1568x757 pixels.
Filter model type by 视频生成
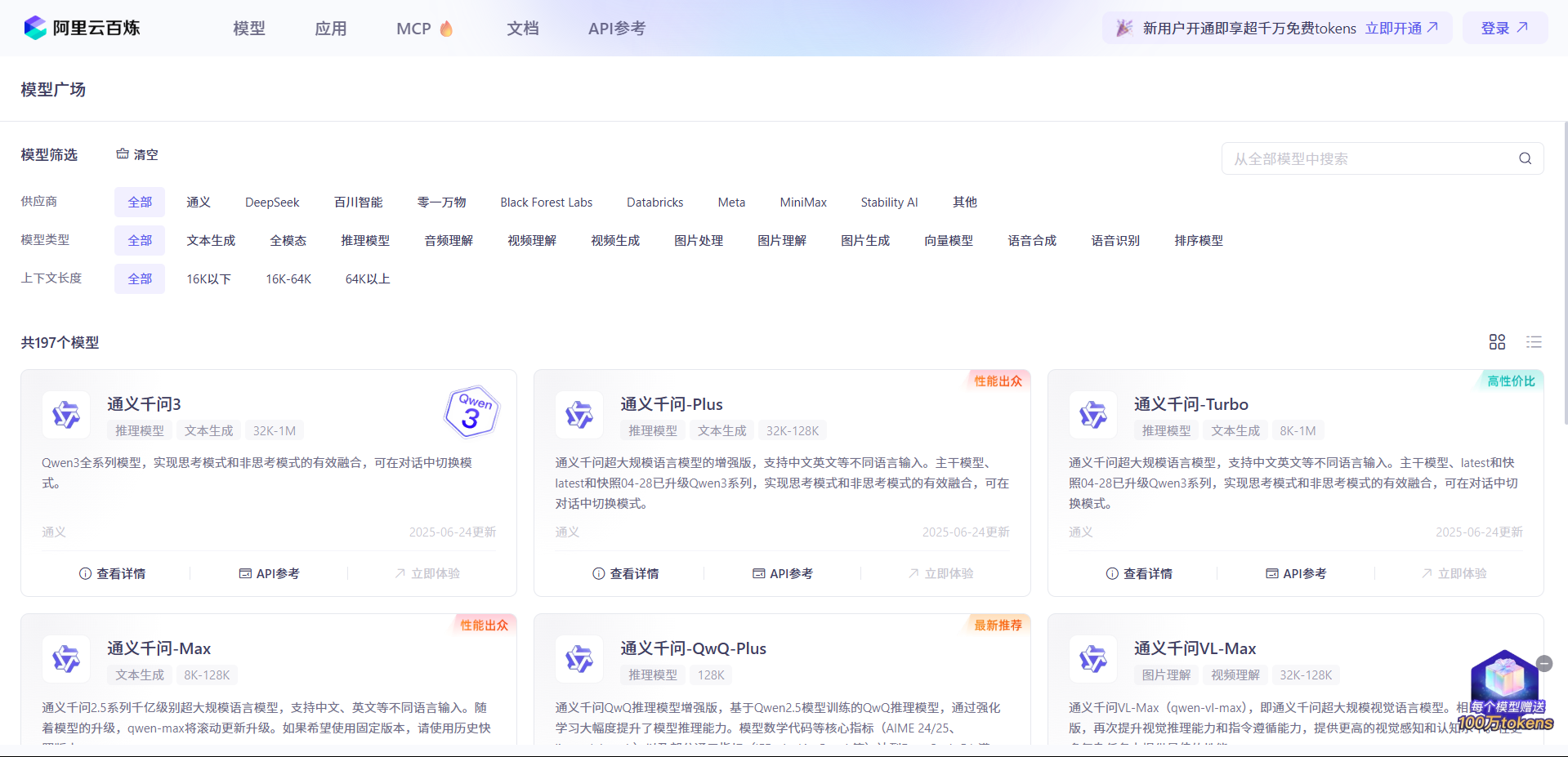pos(615,240)
